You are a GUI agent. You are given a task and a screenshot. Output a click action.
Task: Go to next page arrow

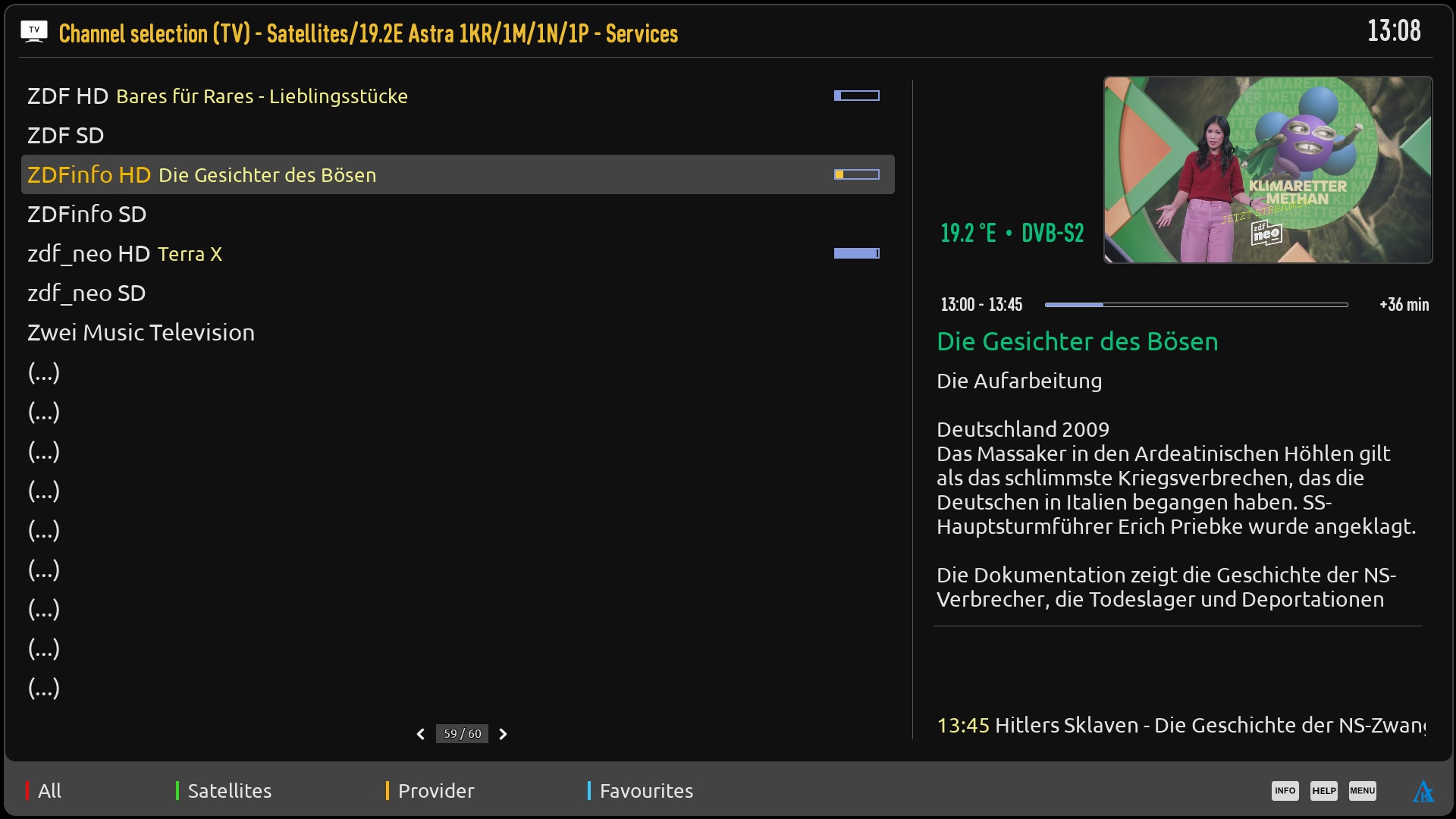coord(503,734)
